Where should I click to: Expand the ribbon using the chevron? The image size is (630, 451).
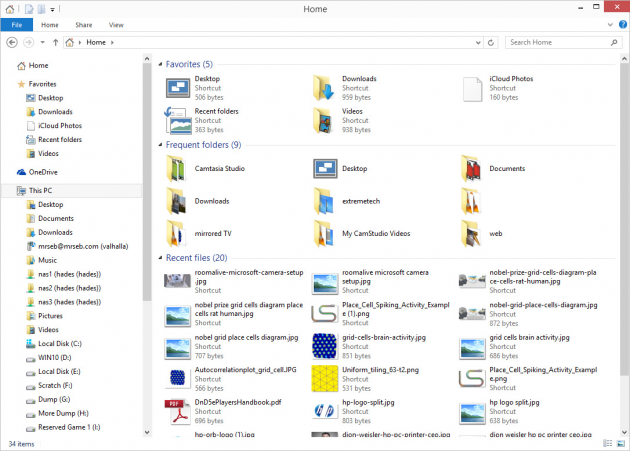[x=607, y=24]
